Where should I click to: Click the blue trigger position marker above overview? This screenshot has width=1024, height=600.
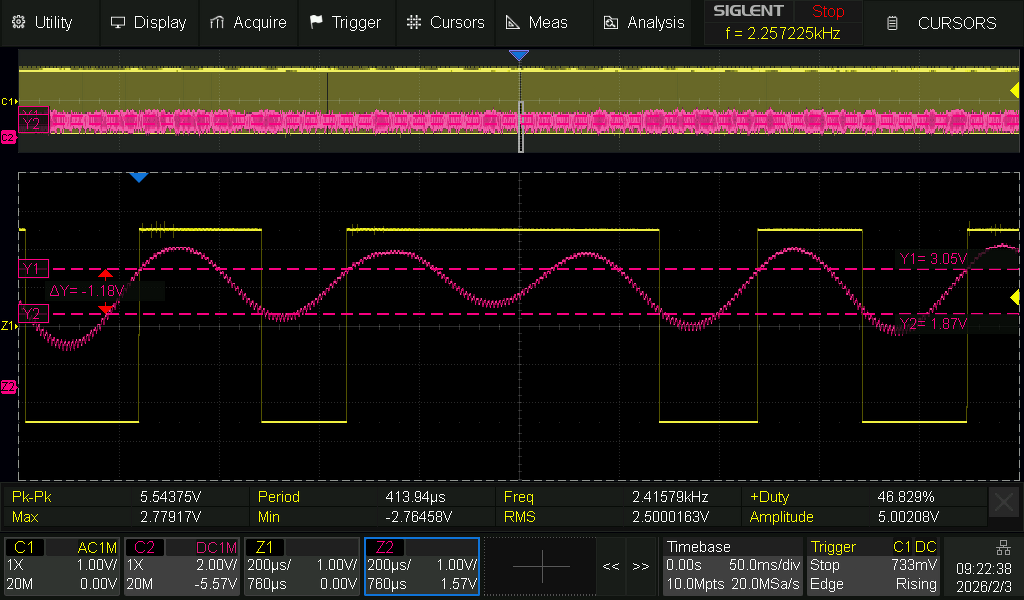pyautogui.click(x=519, y=55)
